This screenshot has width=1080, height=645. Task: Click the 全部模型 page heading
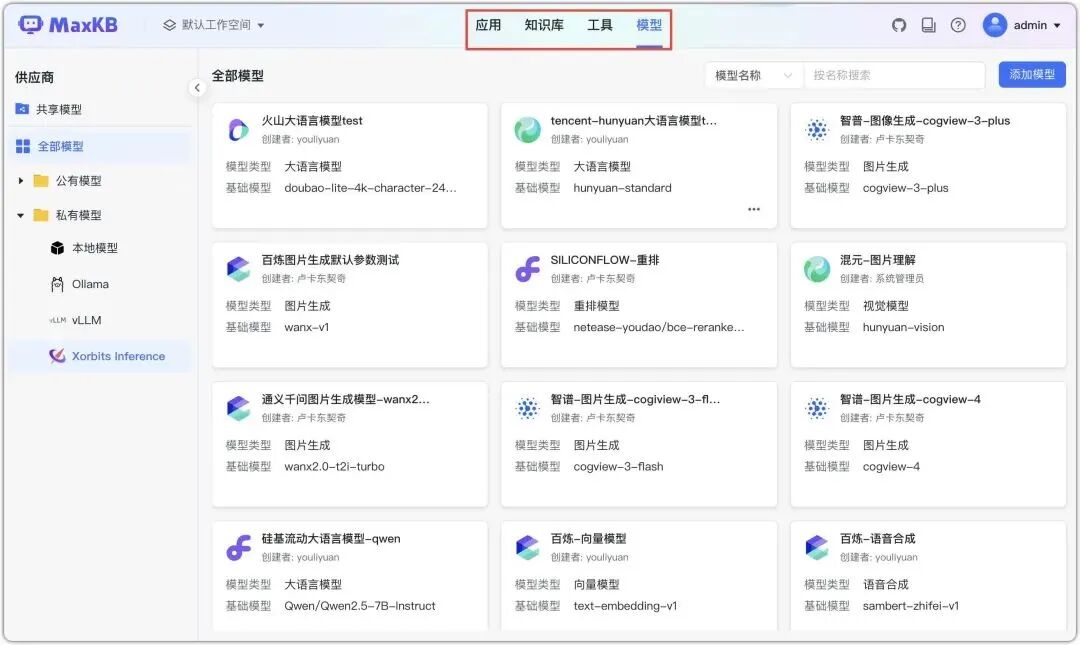pos(238,76)
